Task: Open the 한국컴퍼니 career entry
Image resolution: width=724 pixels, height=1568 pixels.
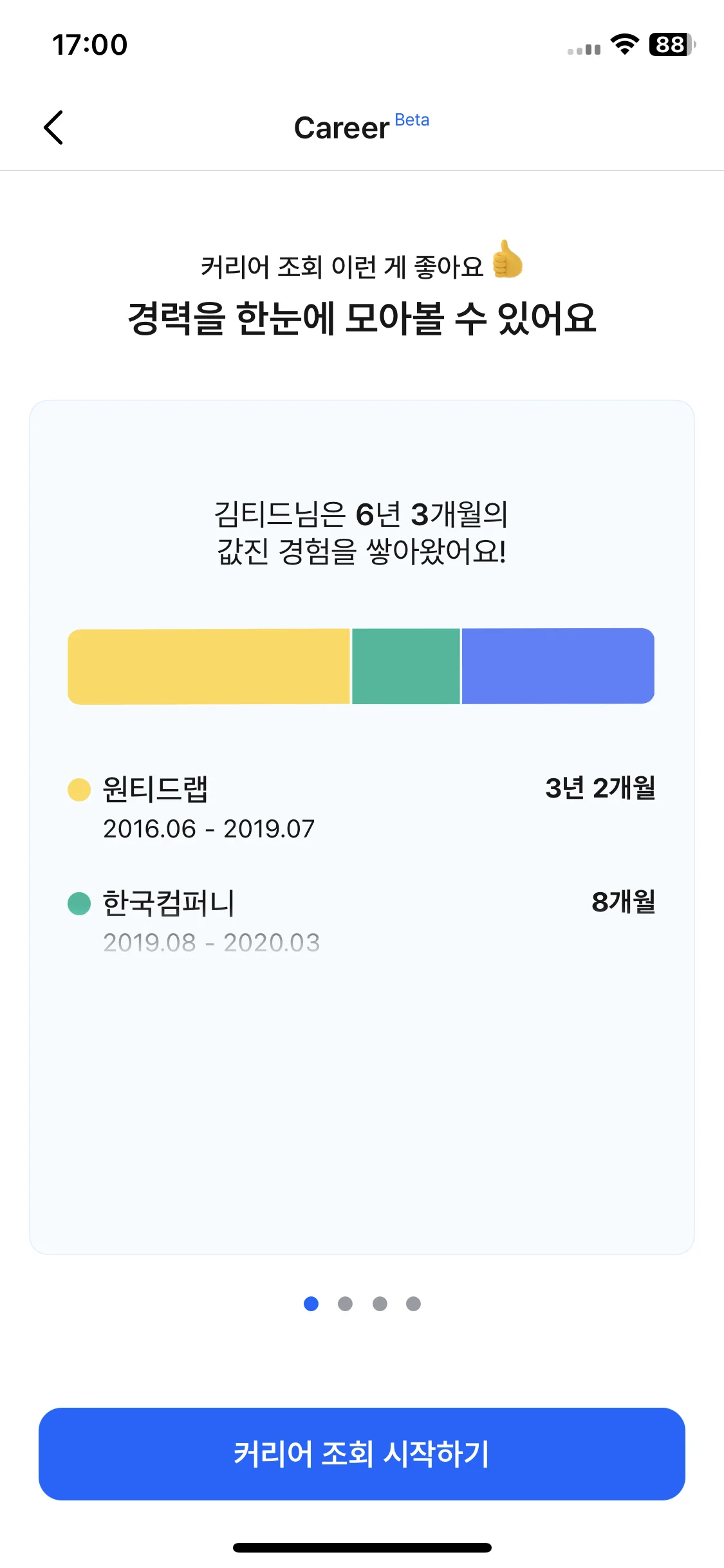Action: 362,921
